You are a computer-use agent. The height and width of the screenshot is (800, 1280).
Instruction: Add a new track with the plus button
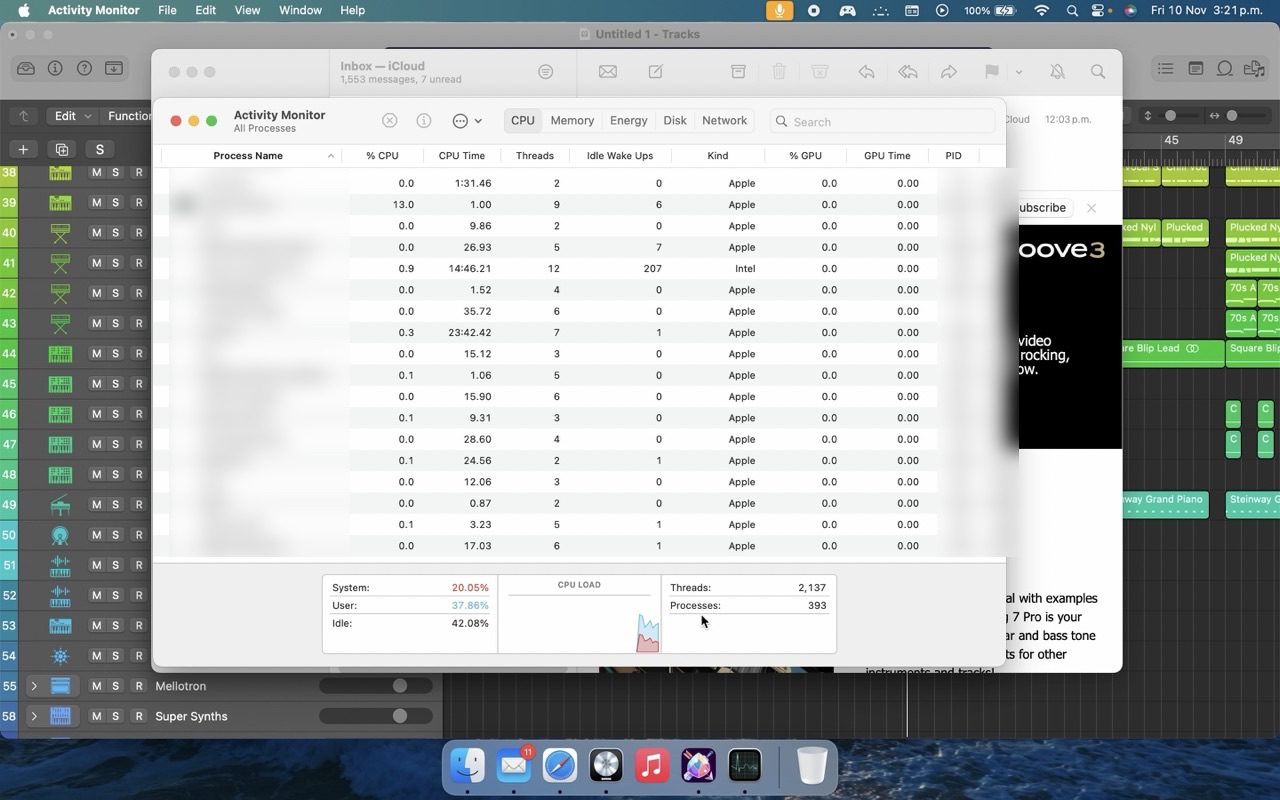23,149
